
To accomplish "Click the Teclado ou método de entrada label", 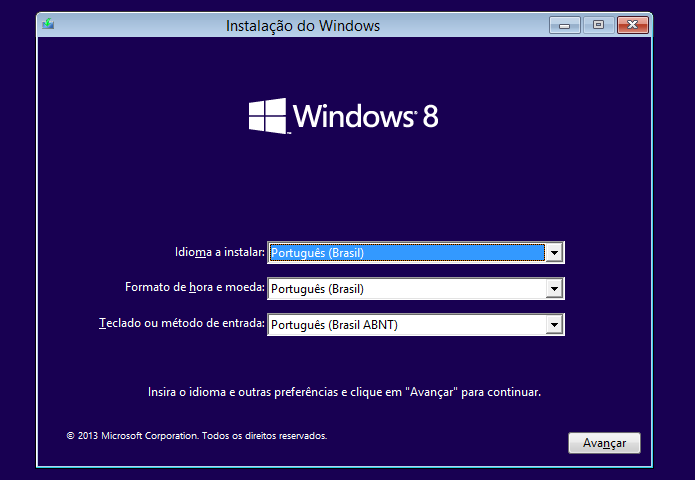I will coord(182,323).
